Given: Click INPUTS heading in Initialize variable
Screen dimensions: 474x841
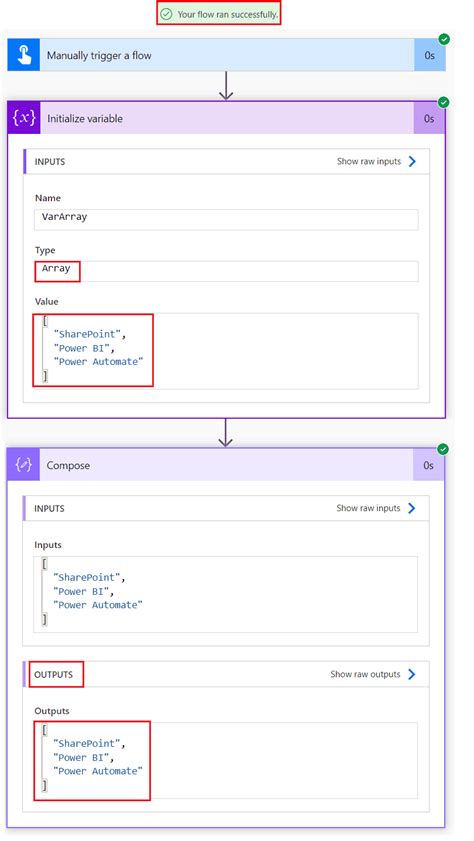Looking at the screenshot, I should pyautogui.click(x=50, y=161).
